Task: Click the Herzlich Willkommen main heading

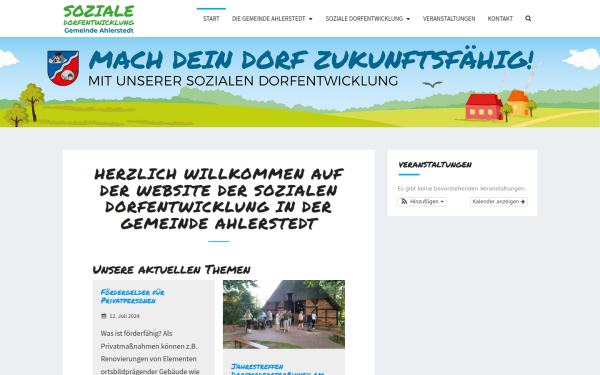Action: tap(218, 199)
